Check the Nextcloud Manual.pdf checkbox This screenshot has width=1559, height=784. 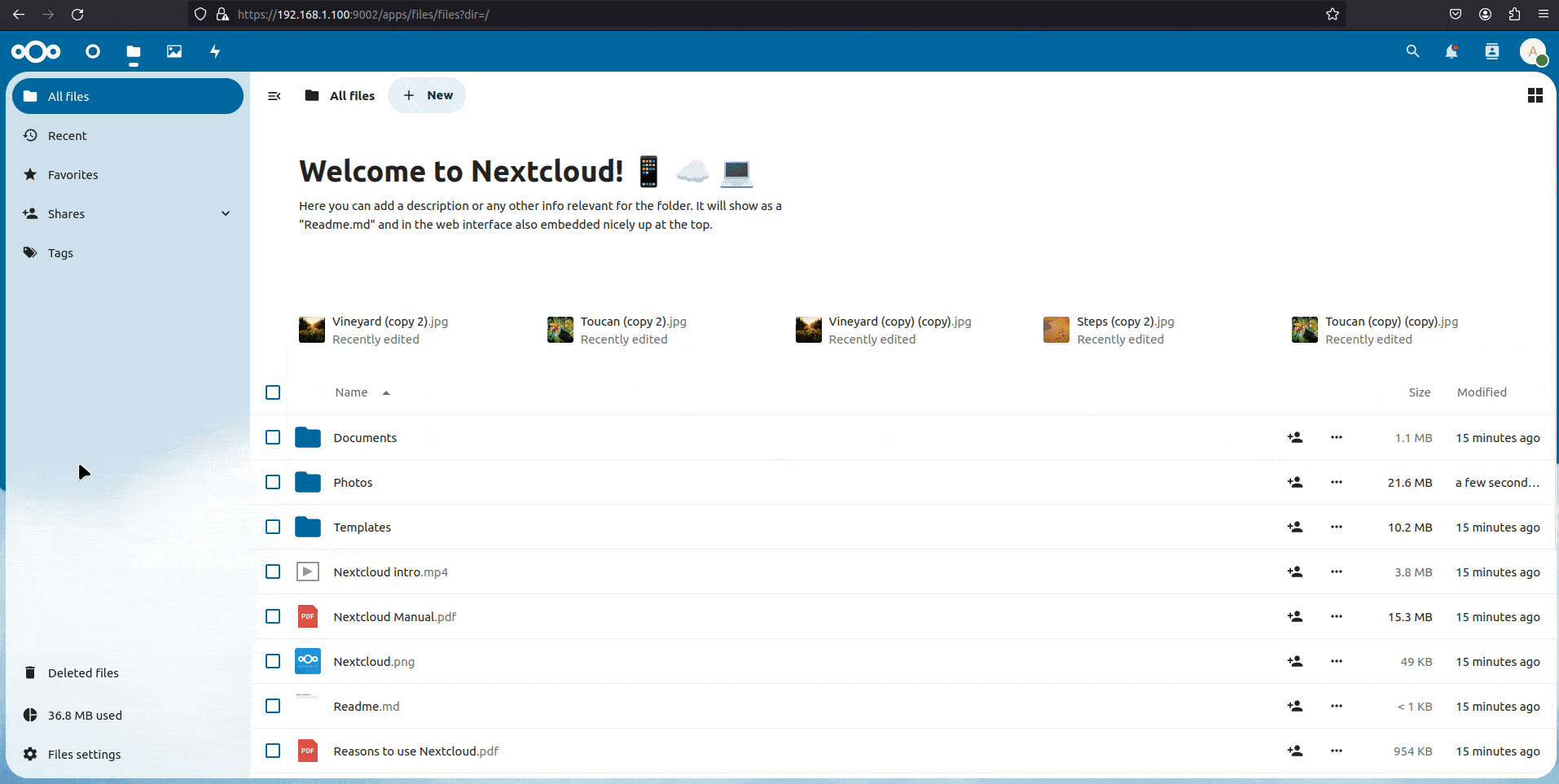click(273, 616)
